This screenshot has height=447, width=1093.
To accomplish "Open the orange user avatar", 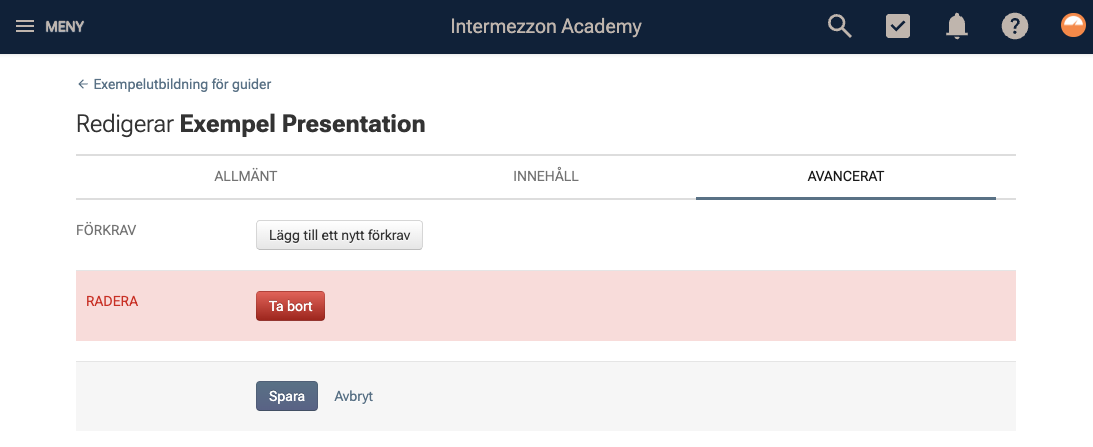I will click(1073, 25).
